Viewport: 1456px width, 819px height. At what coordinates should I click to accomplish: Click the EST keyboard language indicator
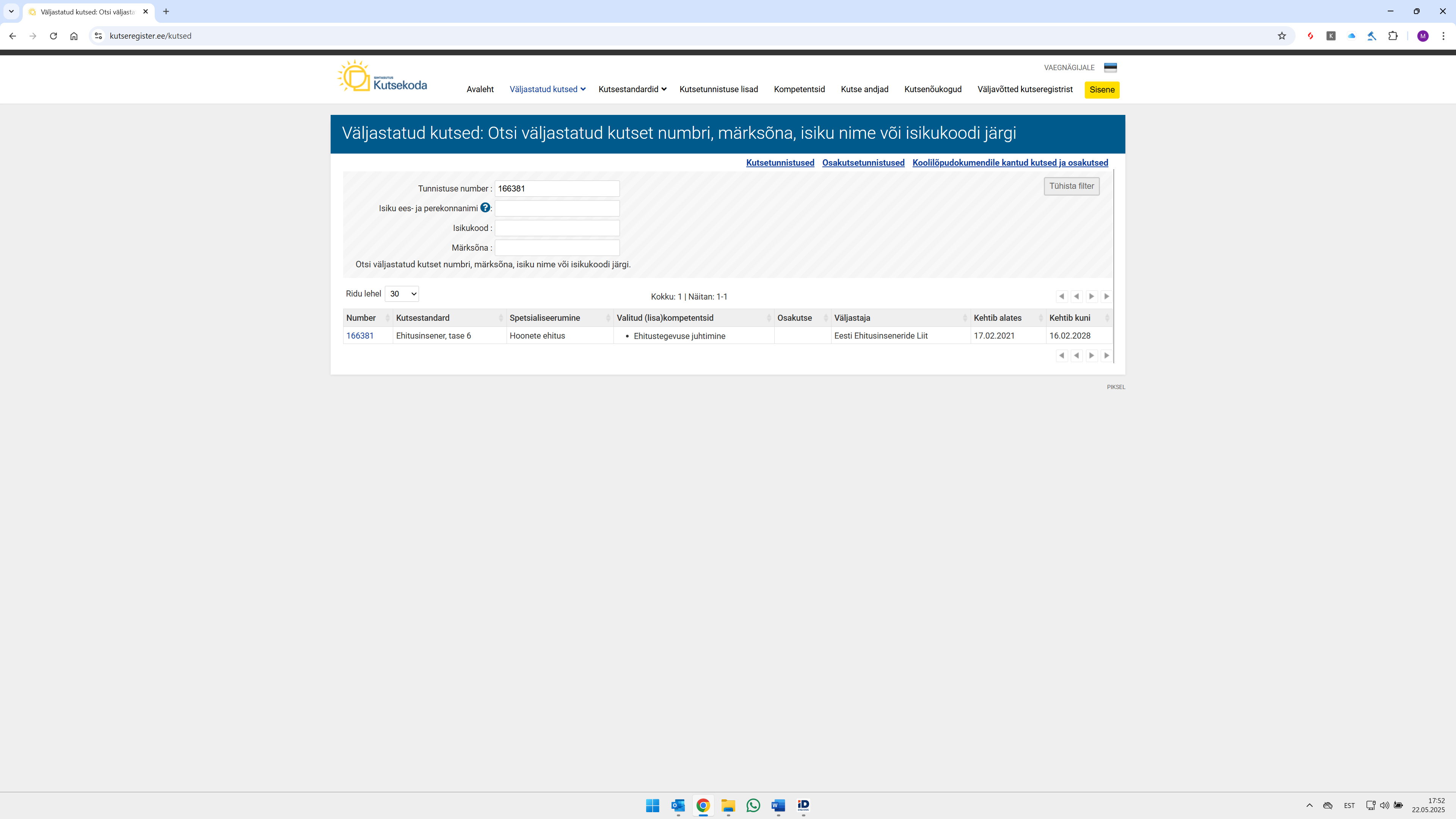pyautogui.click(x=1349, y=805)
